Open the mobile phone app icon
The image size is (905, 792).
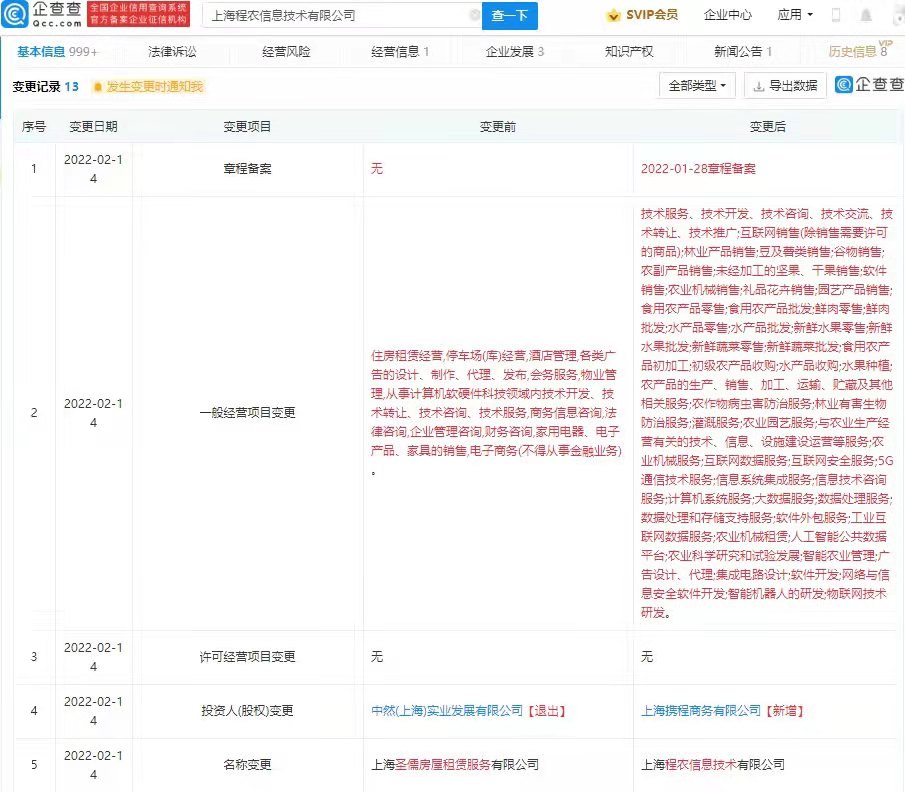click(835, 15)
